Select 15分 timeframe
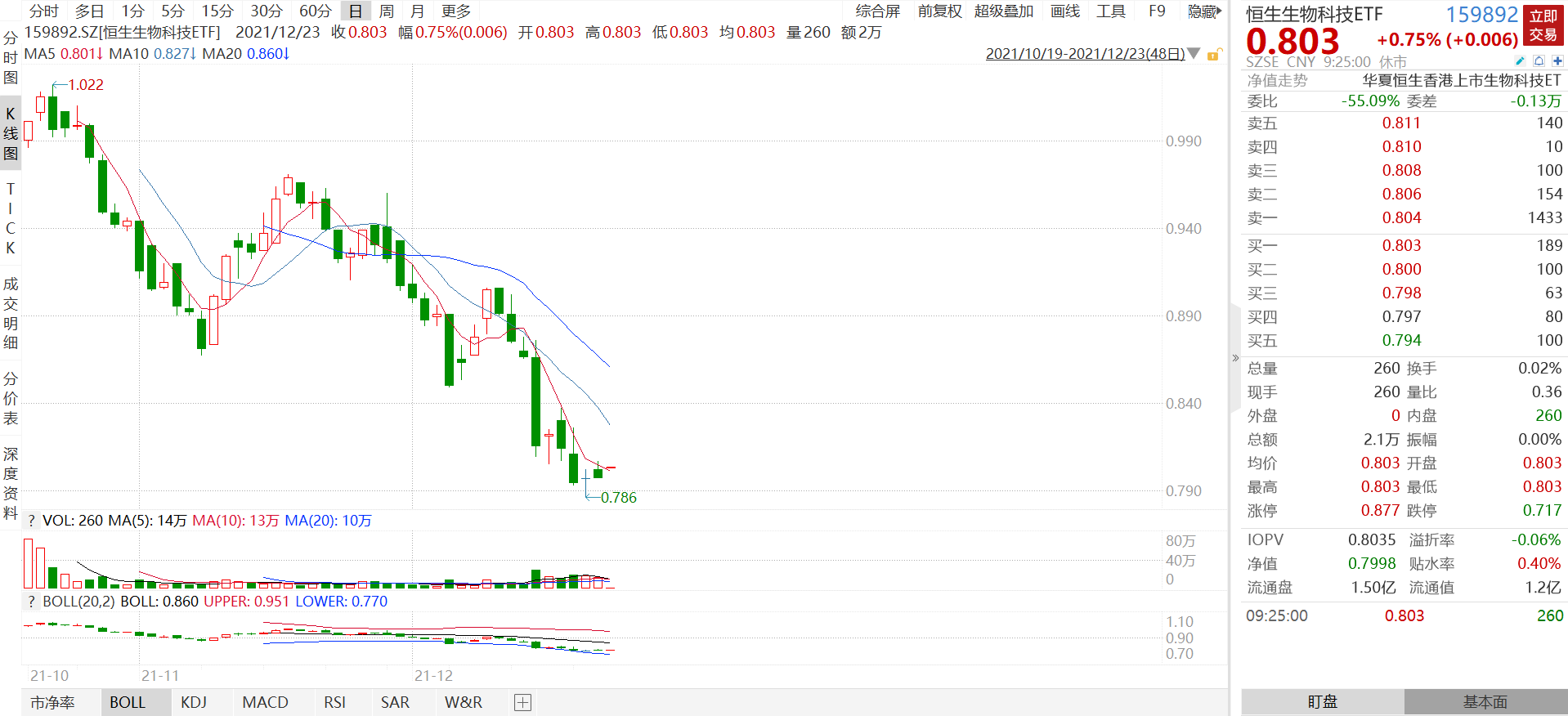This screenshot has height=716, width=1568. 217,11
